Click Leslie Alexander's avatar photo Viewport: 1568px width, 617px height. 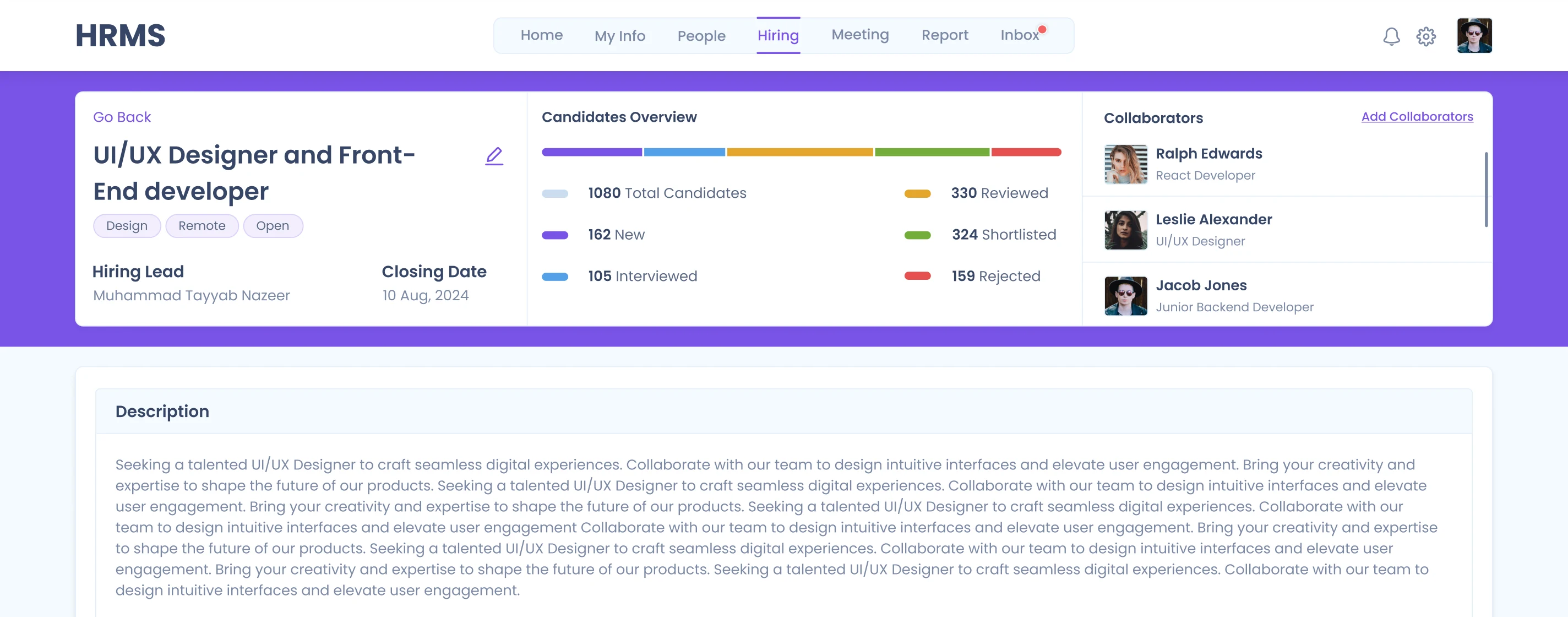1125,230
